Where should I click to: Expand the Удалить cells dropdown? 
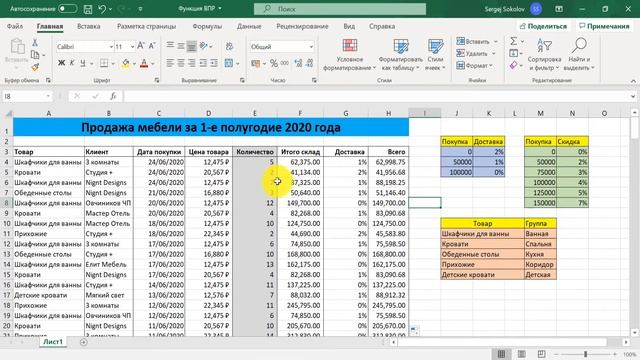point(494,53)
